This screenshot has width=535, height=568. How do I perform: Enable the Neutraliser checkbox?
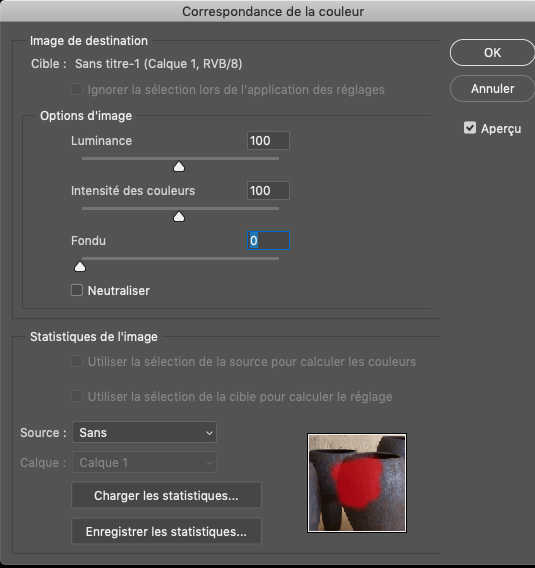click(77, 290)
